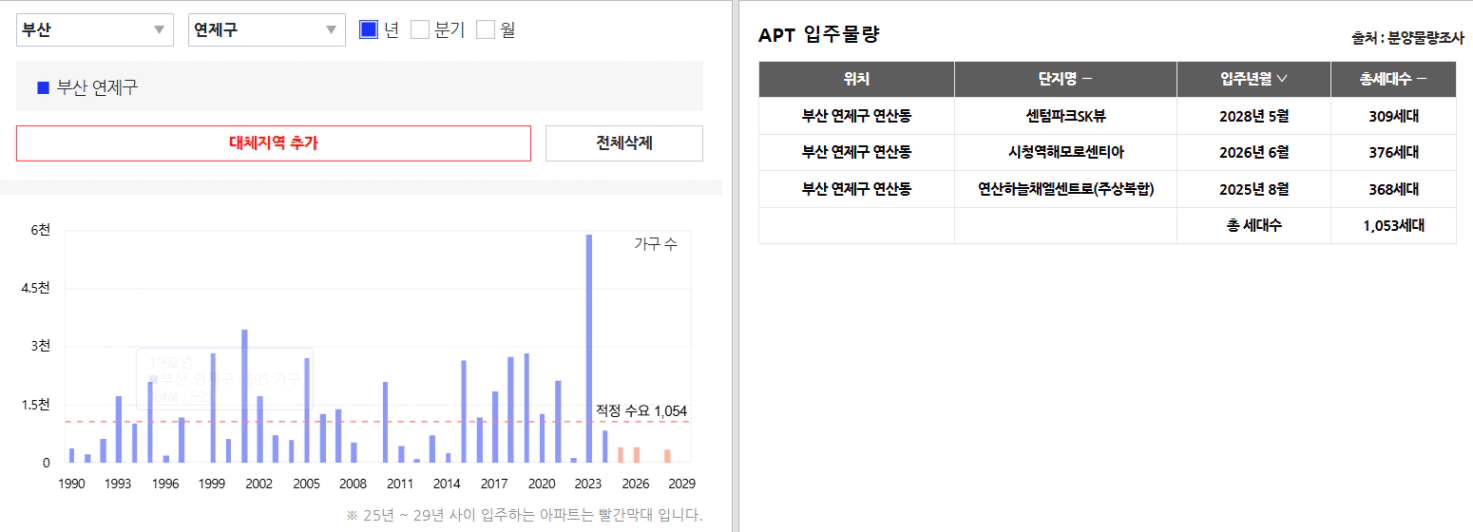
Task: Select the 센텀파크SK뷰 row name
Action: 1065,116
